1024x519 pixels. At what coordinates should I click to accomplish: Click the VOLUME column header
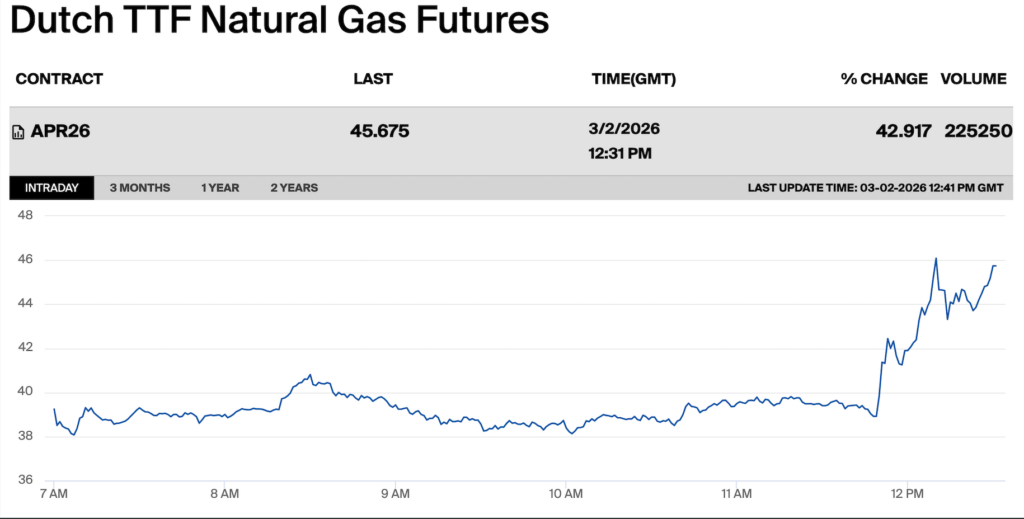click(973, 79)
